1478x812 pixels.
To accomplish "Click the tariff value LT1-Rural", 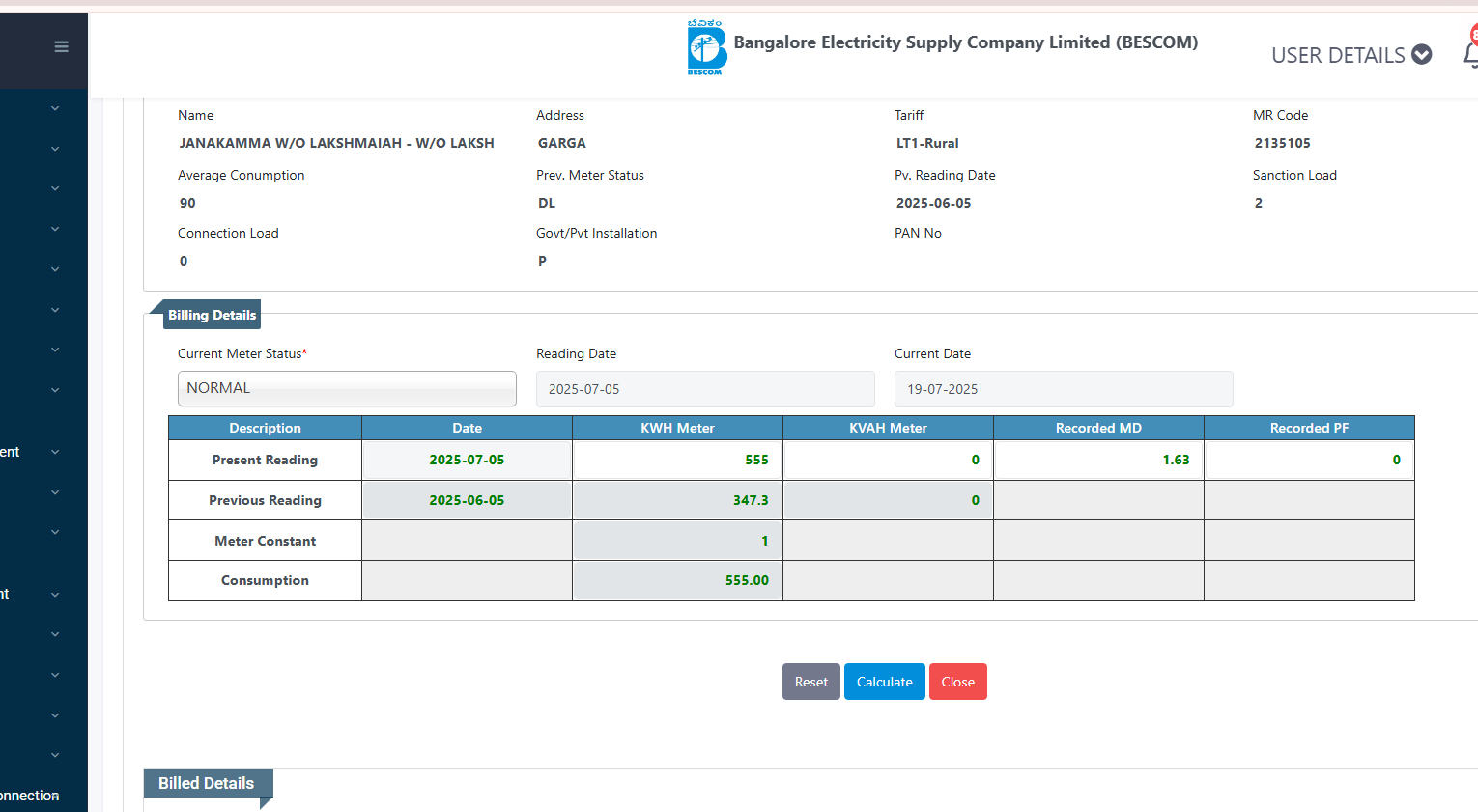I will click(927, 143).
